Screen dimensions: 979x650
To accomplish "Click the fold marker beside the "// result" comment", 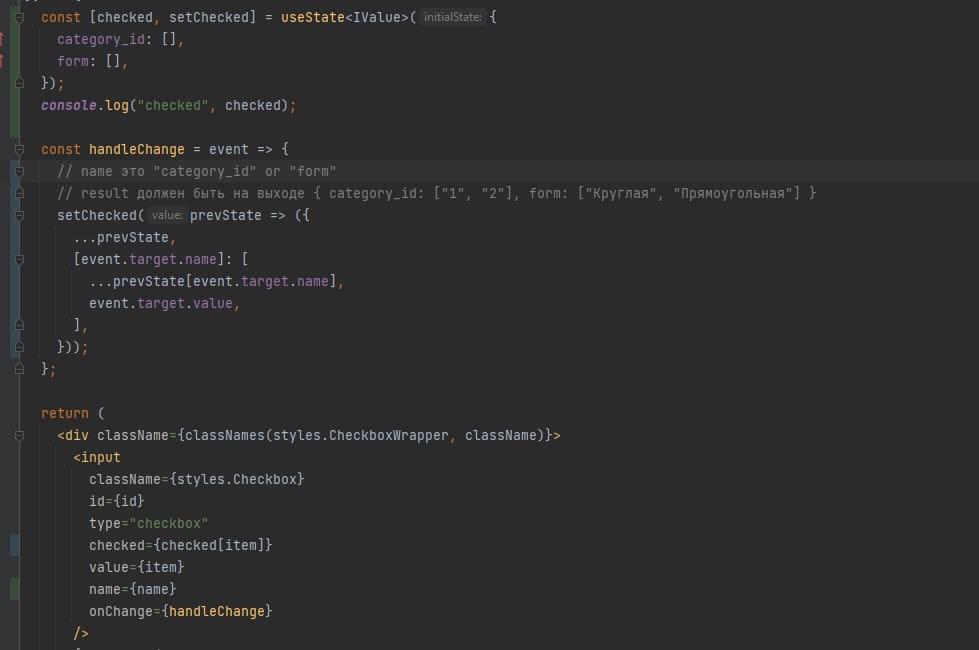I will pyautogui.click(x=19, y=193).
